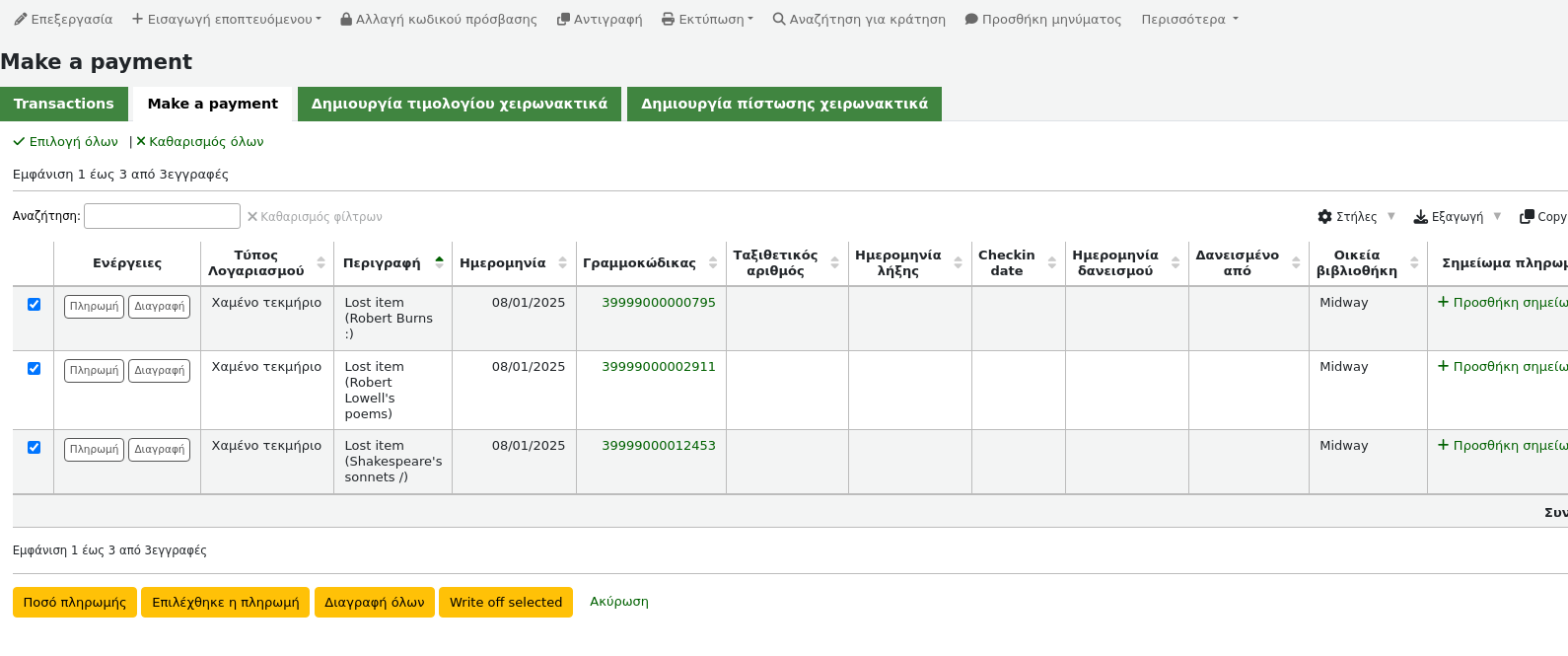
Task: Click the pencil Επεξεργασία icon
Action: pyautogui.click(x=21, y=19)
